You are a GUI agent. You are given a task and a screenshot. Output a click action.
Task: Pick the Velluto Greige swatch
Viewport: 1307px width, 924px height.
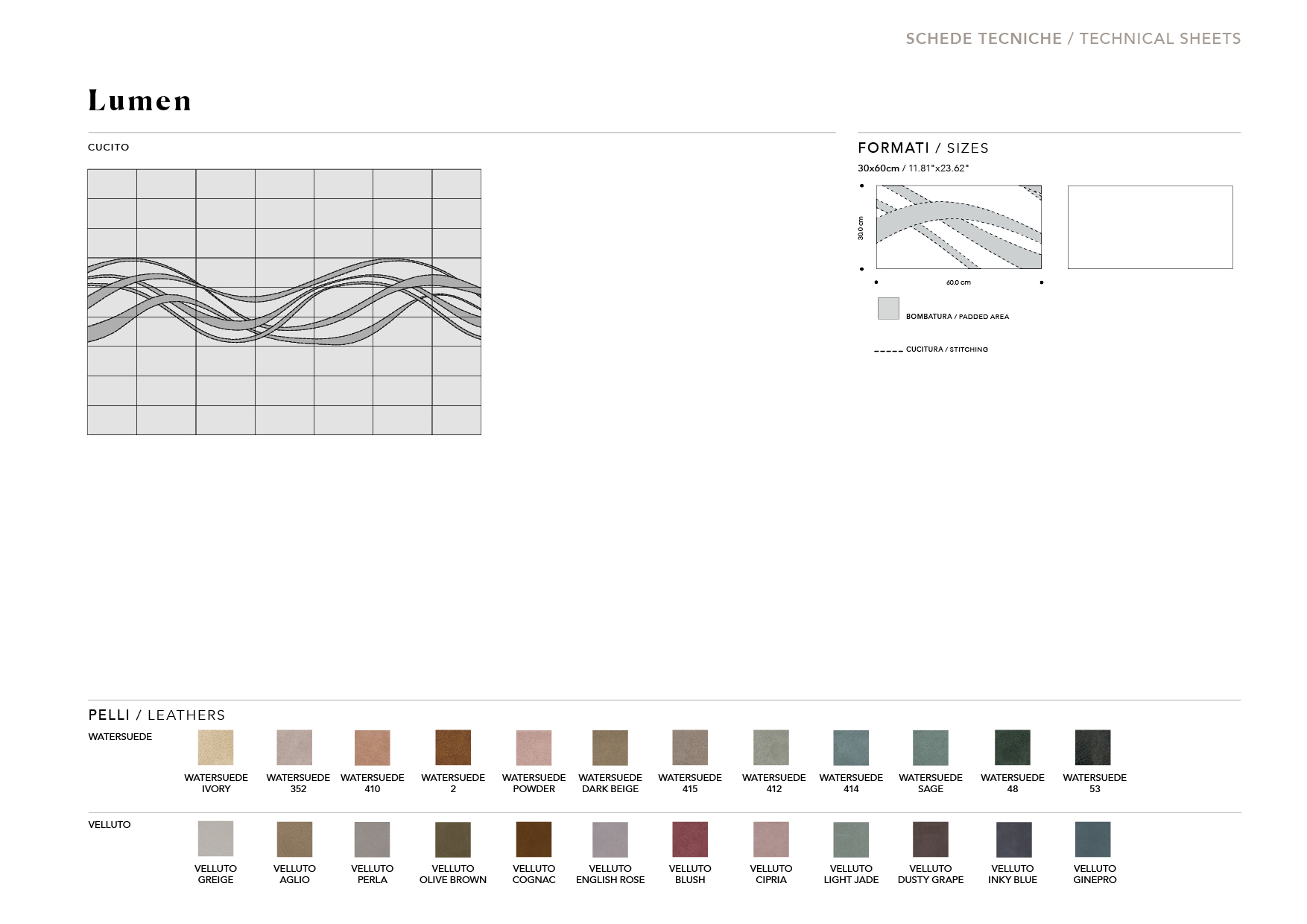coord(215,839)
